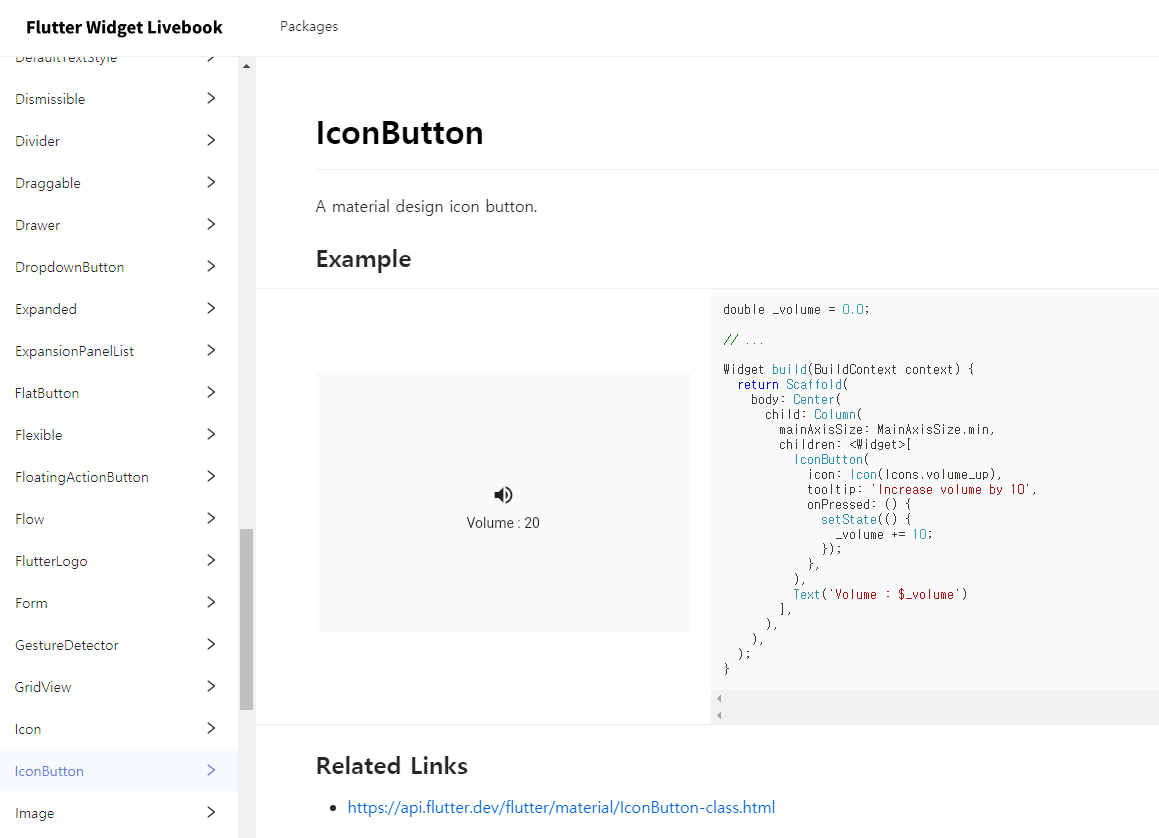1159x838 pixels.
Task: Expand the ExpansionPanelList chevron arrow
Action: [211, 350]
